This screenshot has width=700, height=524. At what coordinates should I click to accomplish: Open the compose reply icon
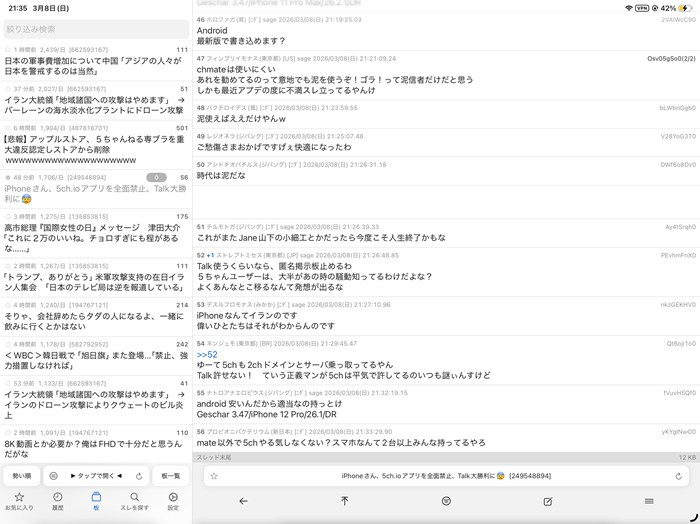(x=547, y=501)
